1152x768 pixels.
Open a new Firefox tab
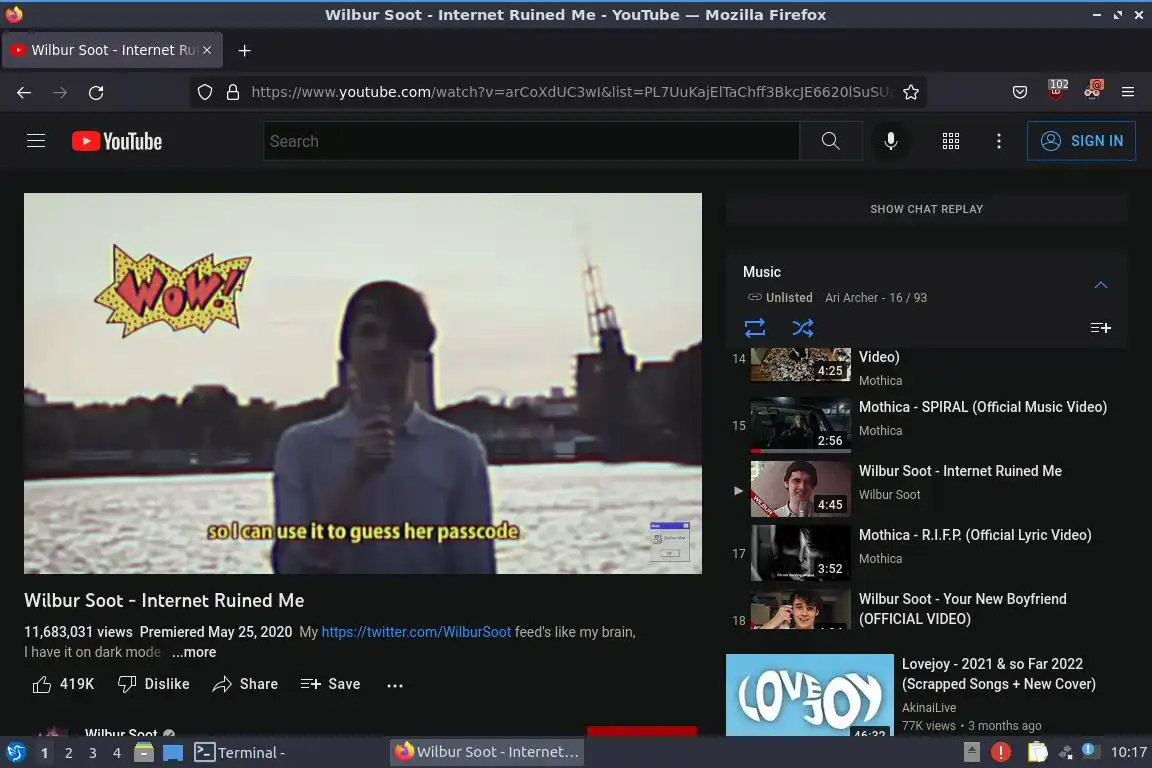pyautogui.click(x=245, y=50)
